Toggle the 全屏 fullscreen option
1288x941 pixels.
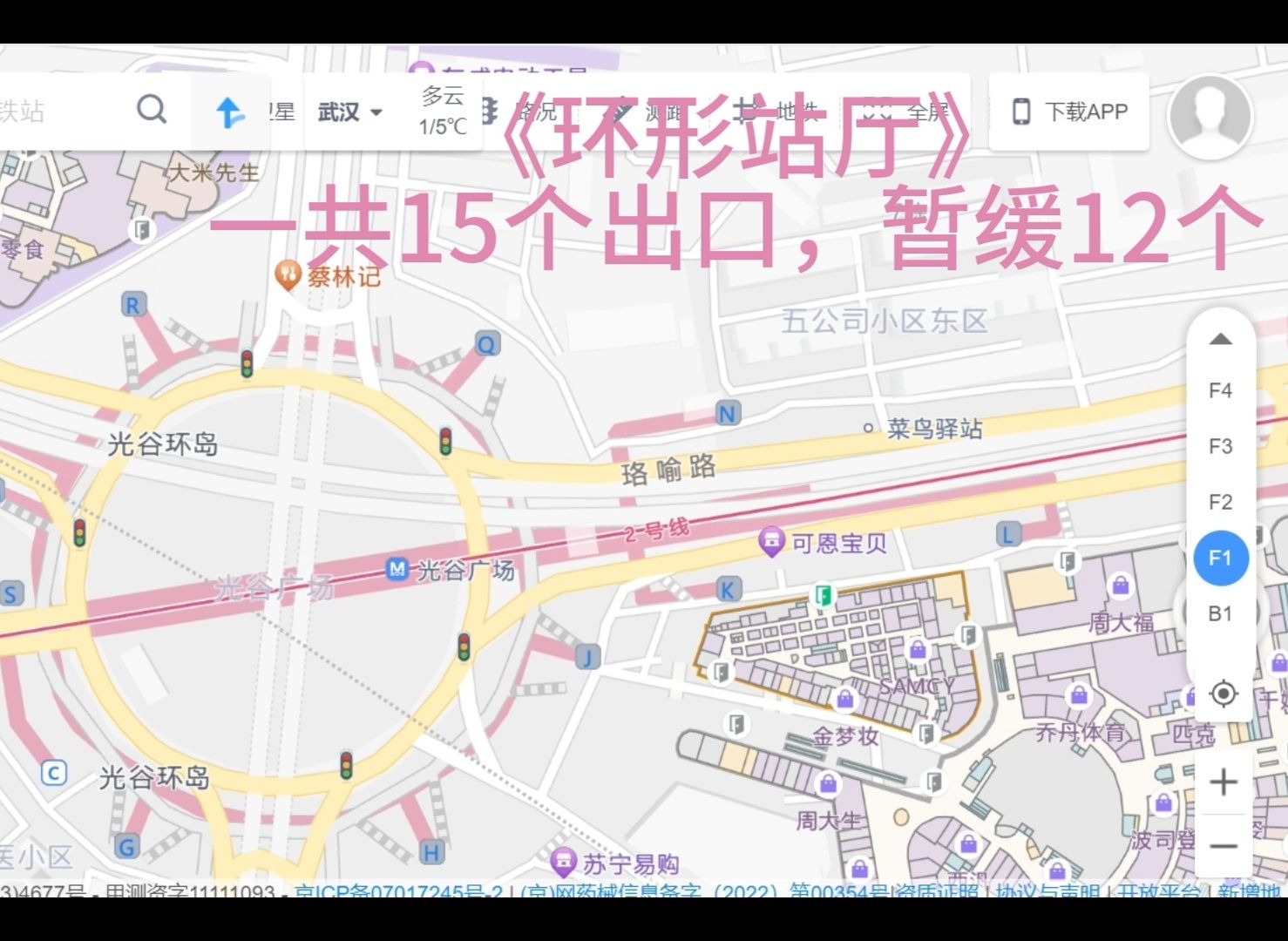pos(906,112)
